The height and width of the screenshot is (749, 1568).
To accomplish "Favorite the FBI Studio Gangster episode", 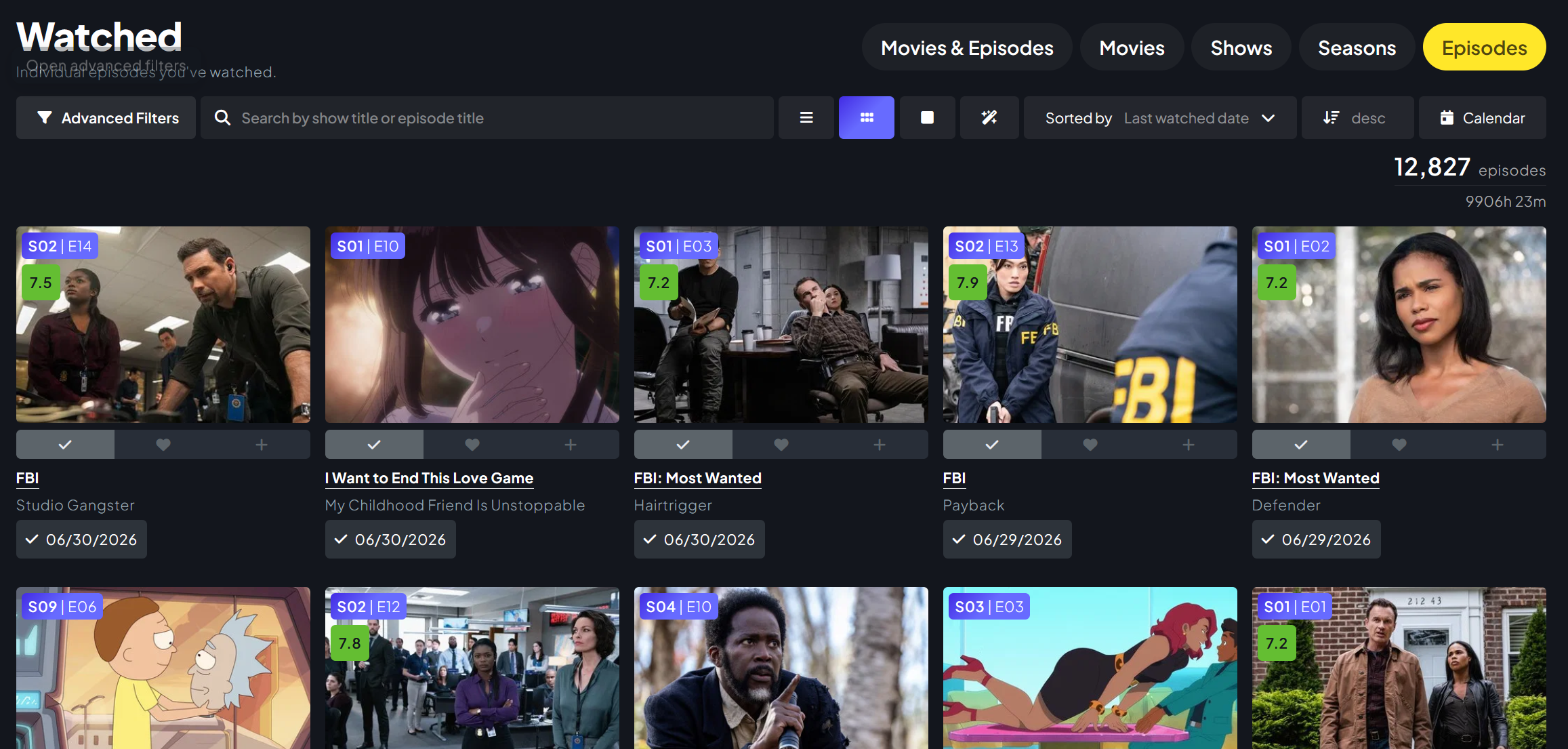I will click(x=163, y=445).
